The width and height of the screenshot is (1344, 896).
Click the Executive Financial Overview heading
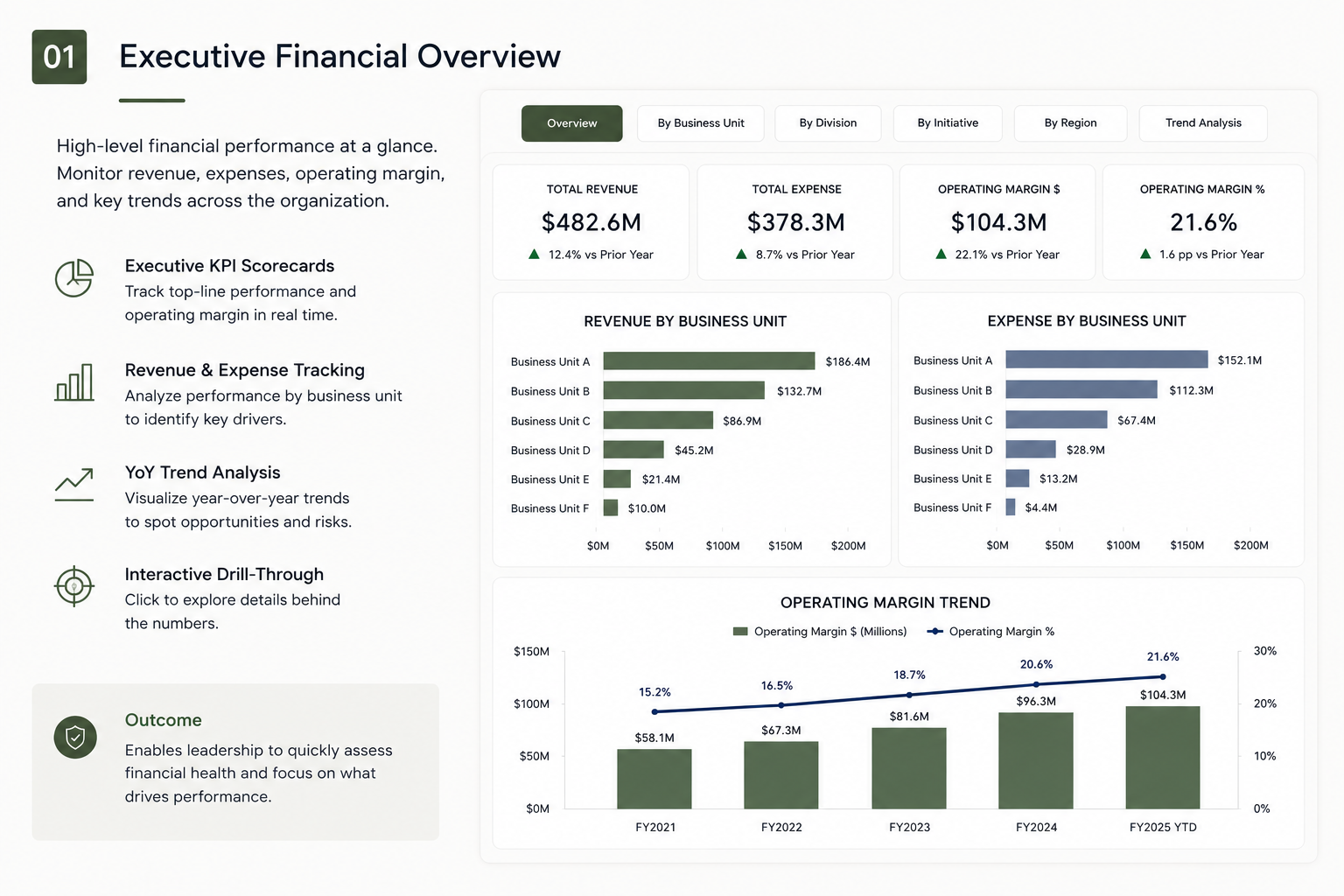point(339,56)
